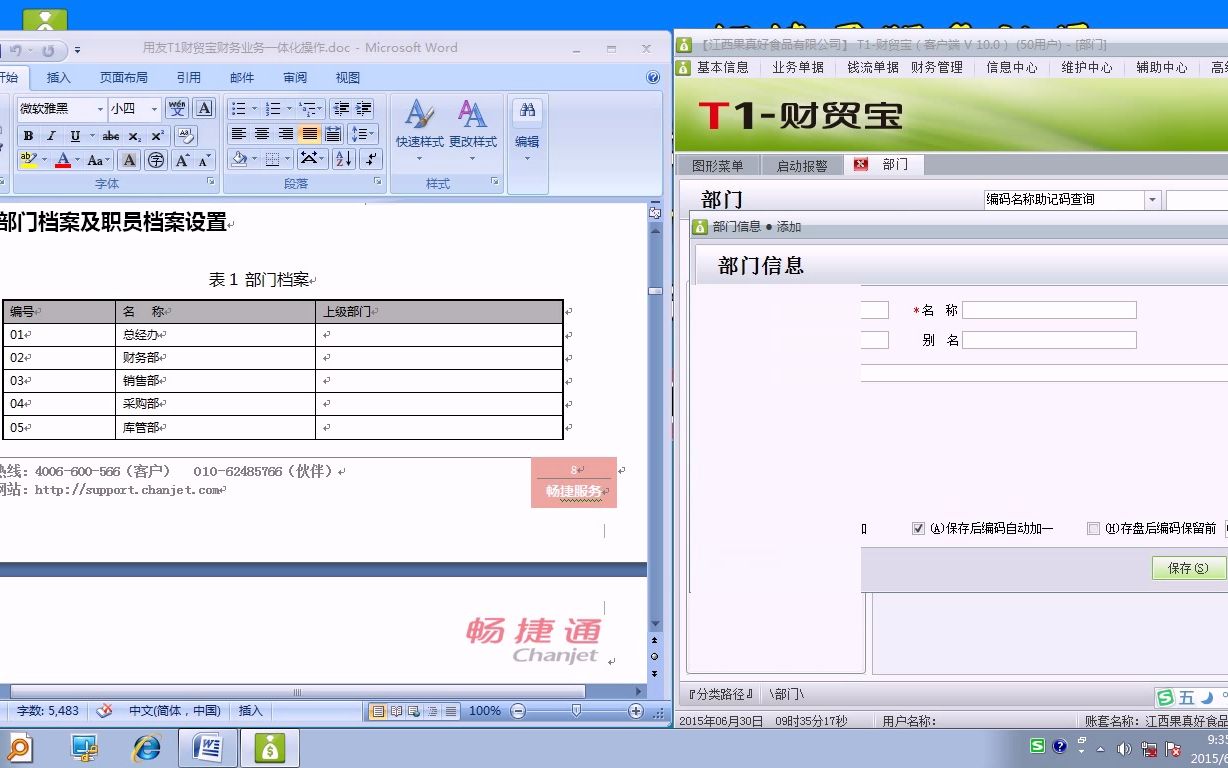Click the 保存(S) button in T1
The height and width of the screenshot is (768, 1228).
point(1188,568)
